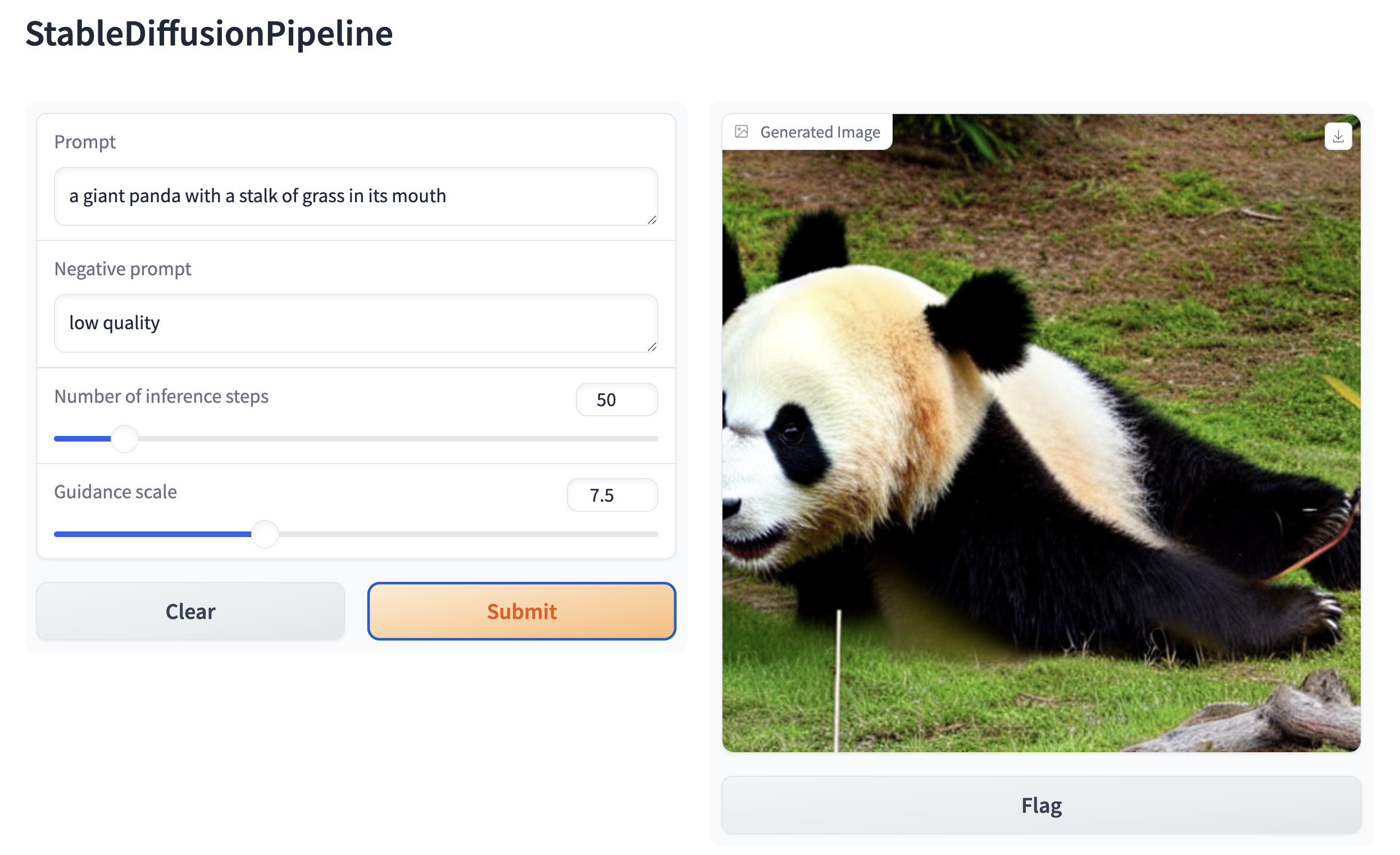Click the "Prompt" field label
The width and height of the screenshot is (1400, 855).
pos(85,142)
